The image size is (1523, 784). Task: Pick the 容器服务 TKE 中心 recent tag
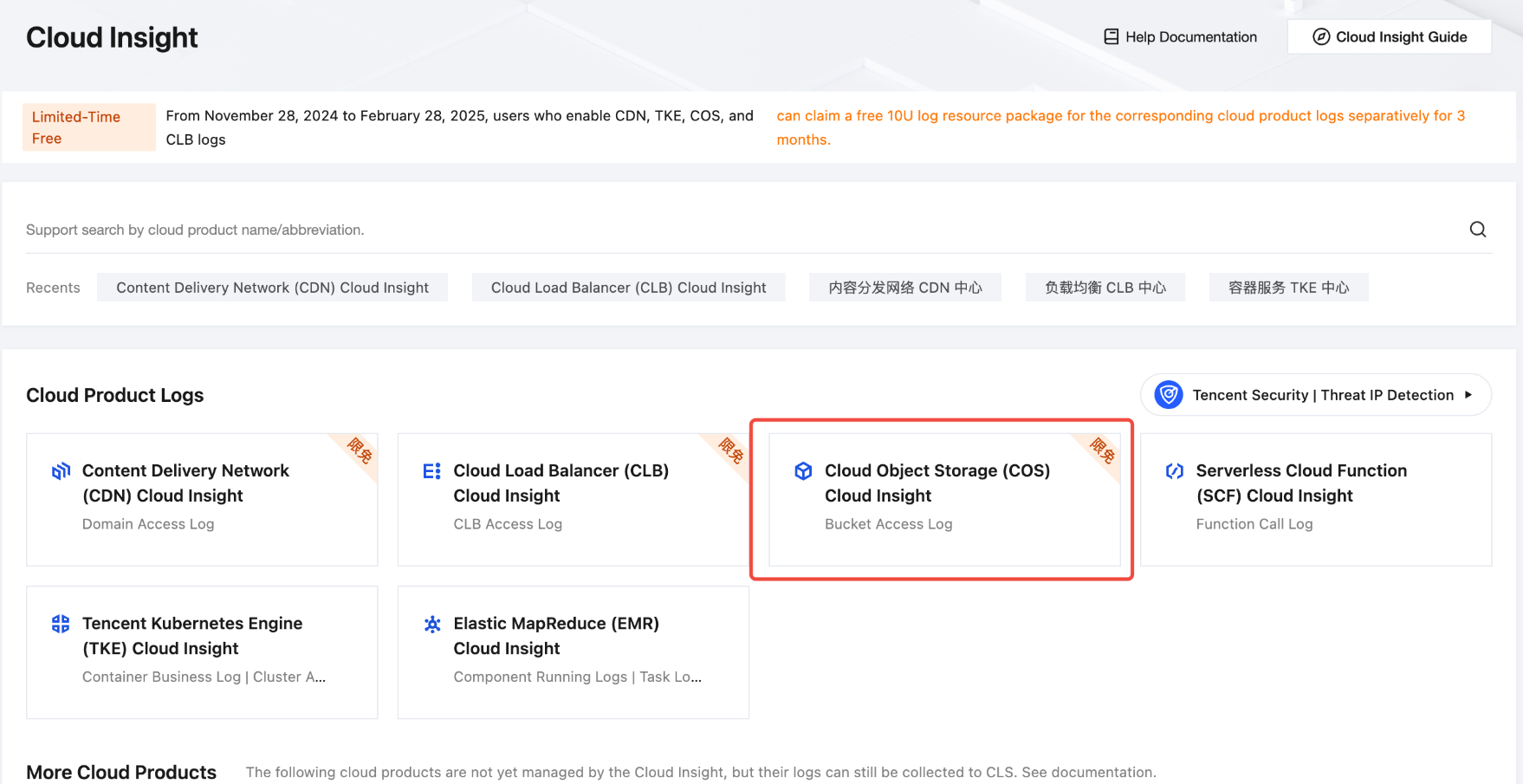(x=1288, y=288)
